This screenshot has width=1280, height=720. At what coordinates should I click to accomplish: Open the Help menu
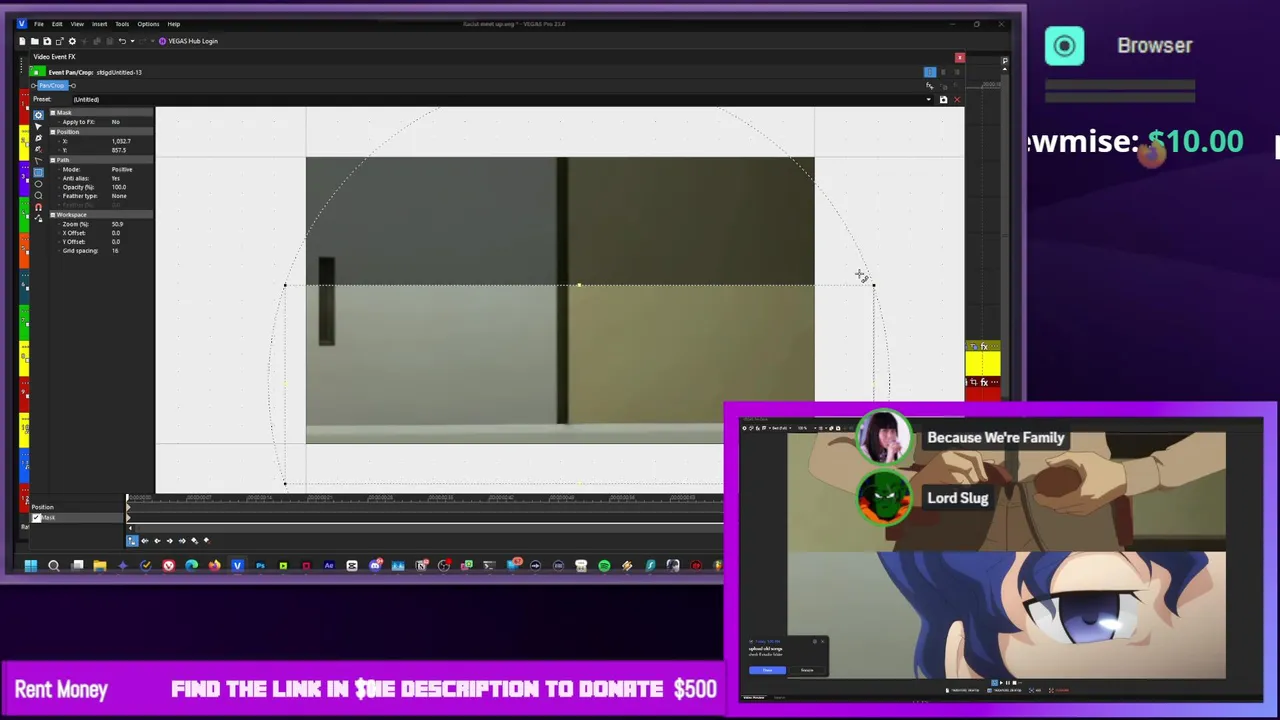174,24
